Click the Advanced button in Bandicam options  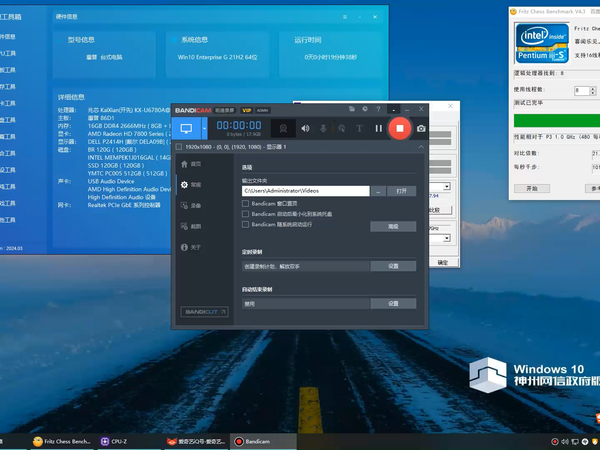tap(393, 227)
